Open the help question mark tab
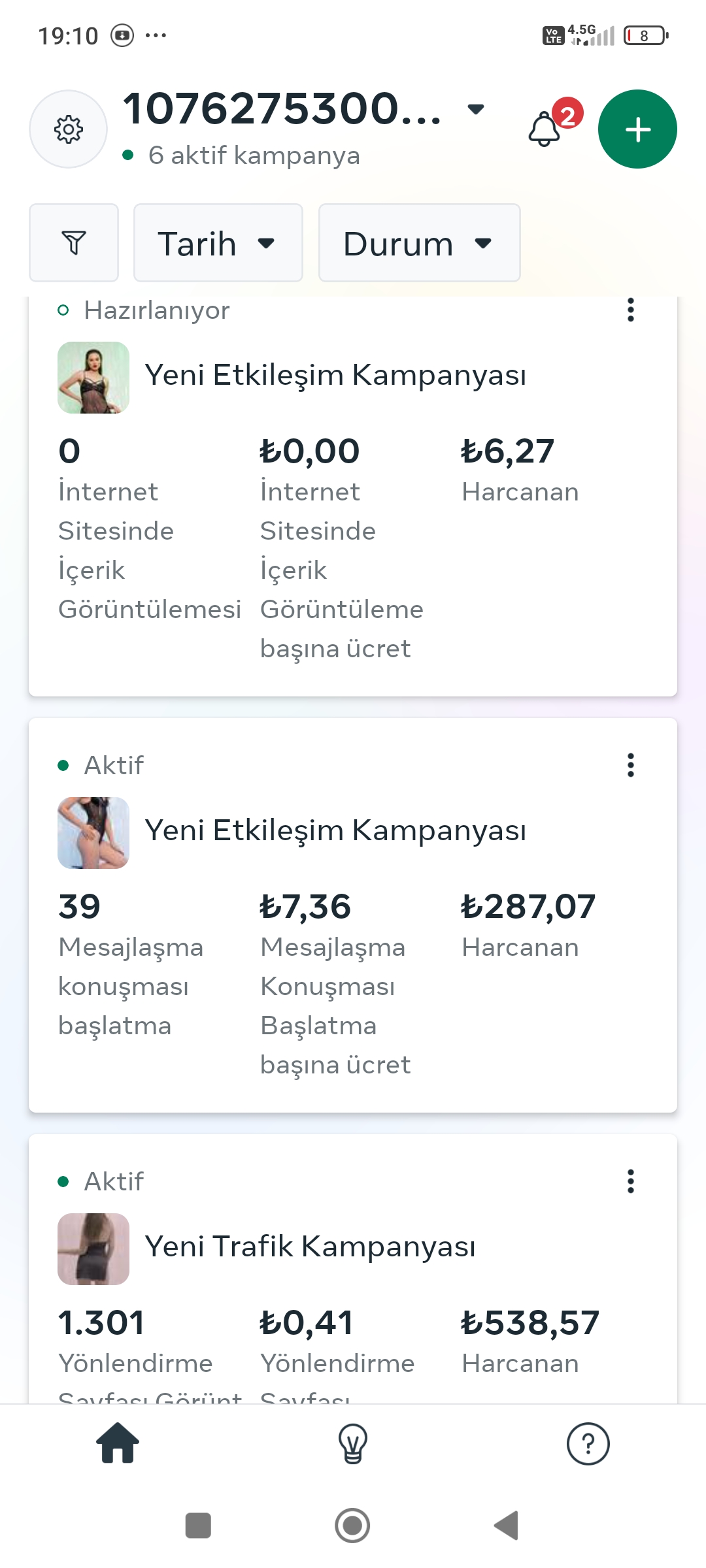The image size is (706, 1568). point(588,1443)
